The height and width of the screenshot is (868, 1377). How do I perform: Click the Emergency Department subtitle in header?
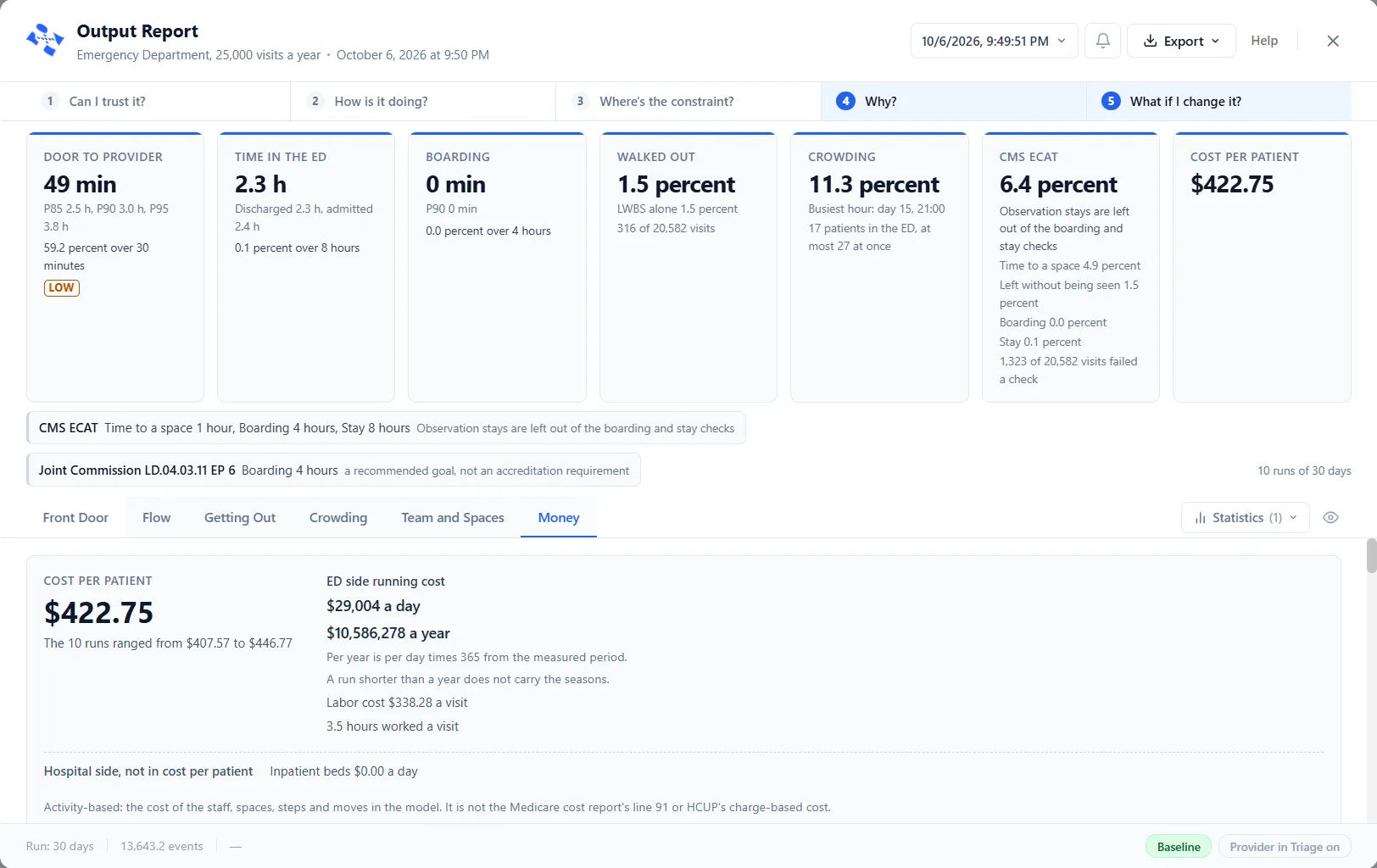[x=198, y=55]
